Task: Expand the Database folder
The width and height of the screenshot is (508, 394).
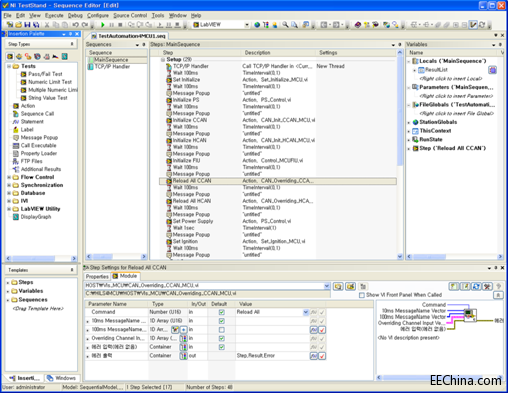Action: tap(9, 193)
